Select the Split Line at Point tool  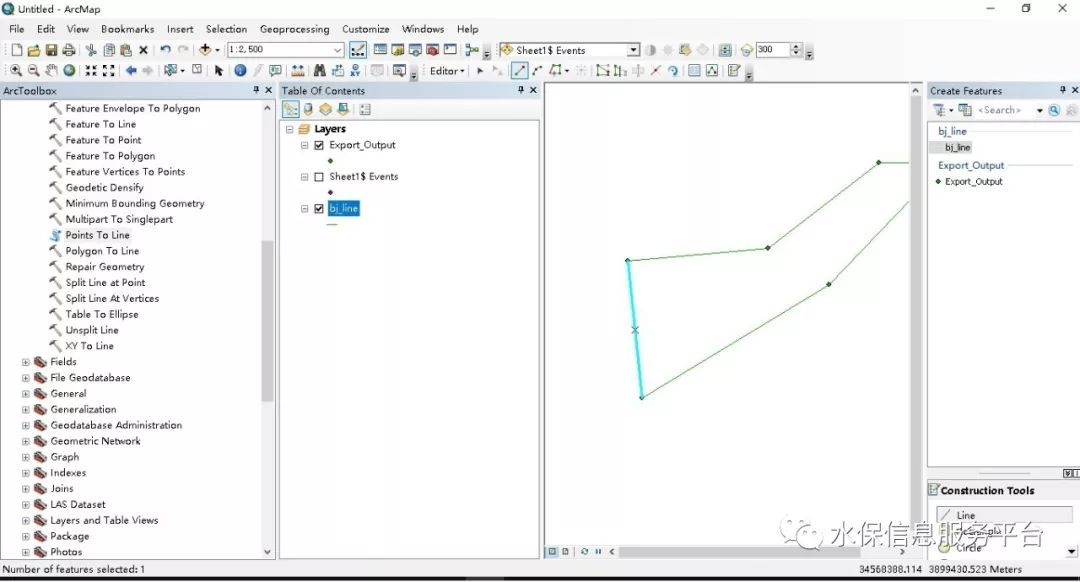point(105,283)
